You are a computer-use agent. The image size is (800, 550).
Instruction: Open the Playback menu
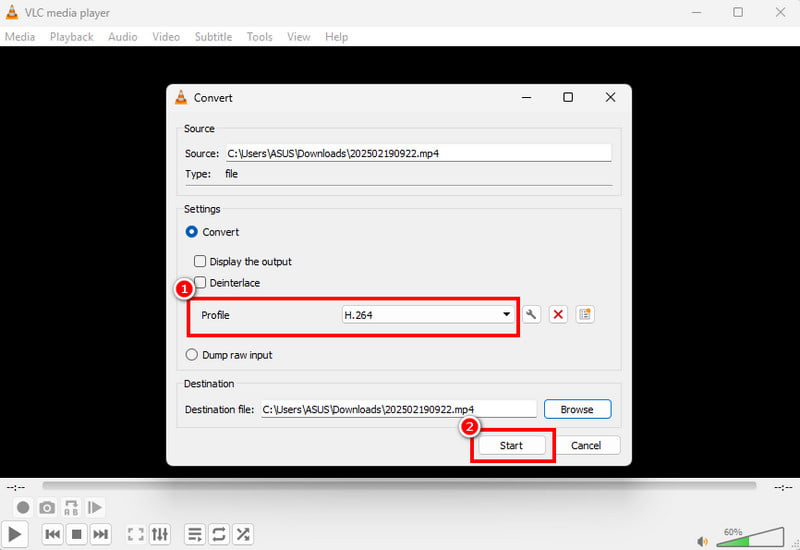click(x=71, y=37)
